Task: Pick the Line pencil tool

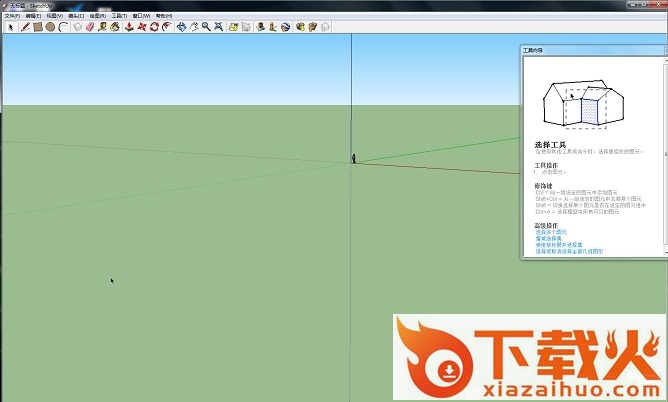Action: pos(25,27)
